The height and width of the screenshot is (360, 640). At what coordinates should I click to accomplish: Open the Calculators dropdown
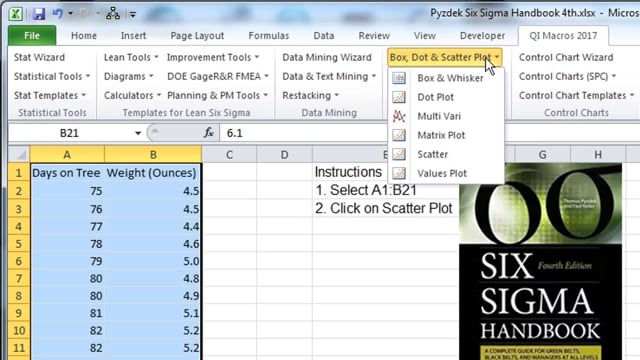pos(132,96)
